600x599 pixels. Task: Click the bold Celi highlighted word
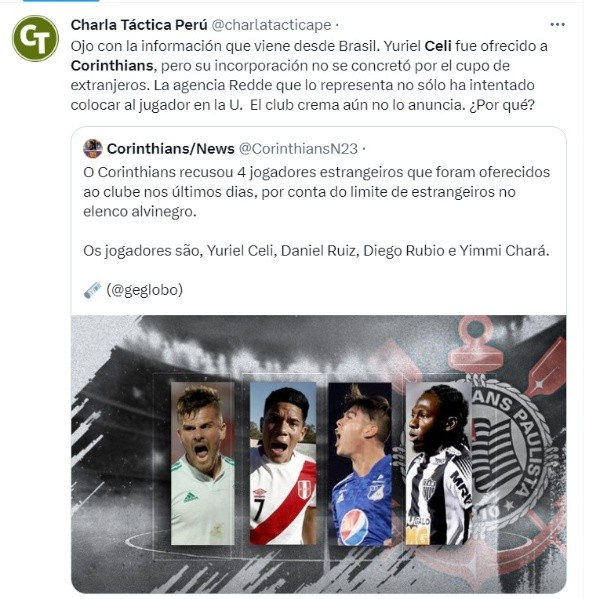click(438, 46)
